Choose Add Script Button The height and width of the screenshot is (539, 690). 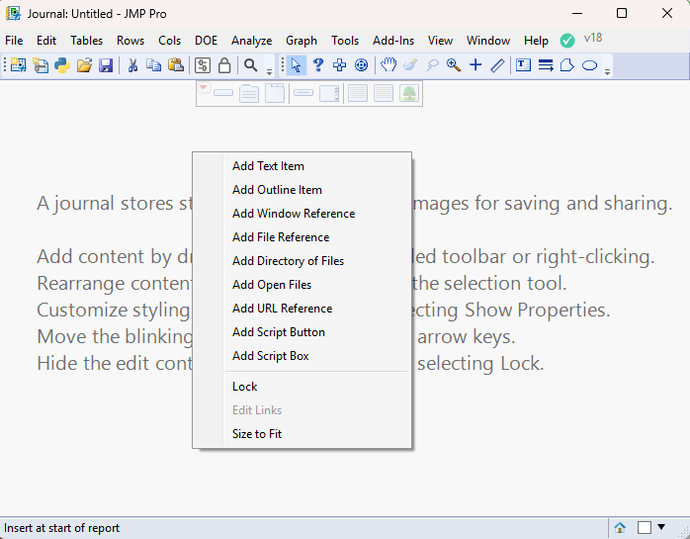coord(302,332)
